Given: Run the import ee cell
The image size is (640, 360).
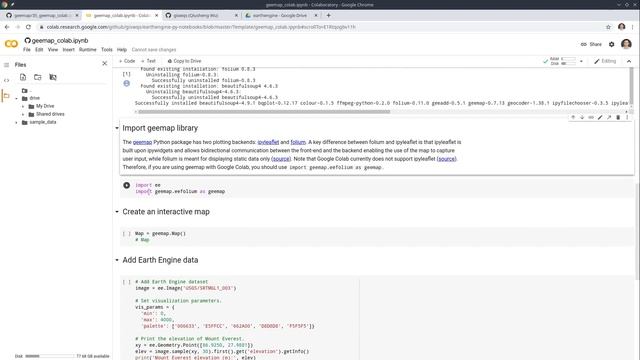Looking at the screenshot, I should (127, 185).
